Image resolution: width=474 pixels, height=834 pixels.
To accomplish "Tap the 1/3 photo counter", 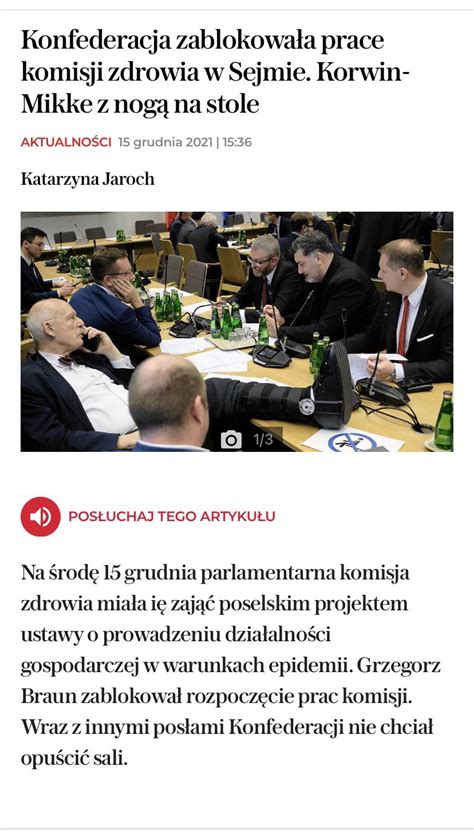I will [x=263, y=440].
